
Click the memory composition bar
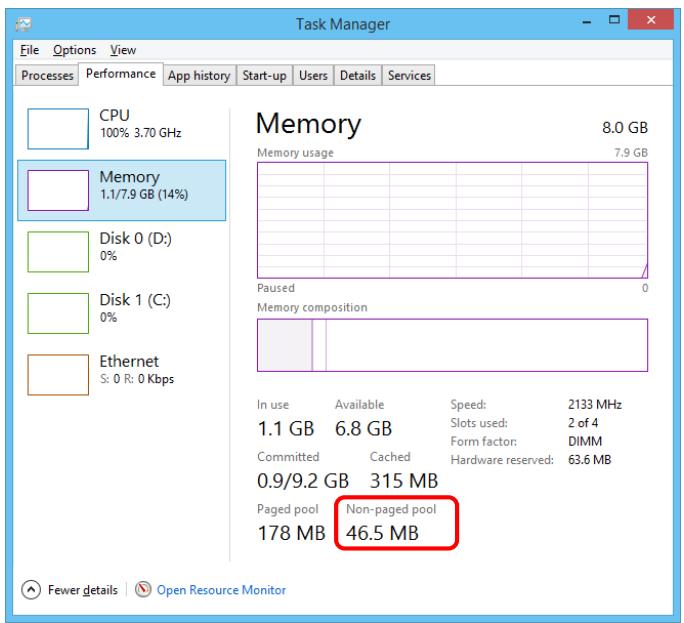coord(452,345)
